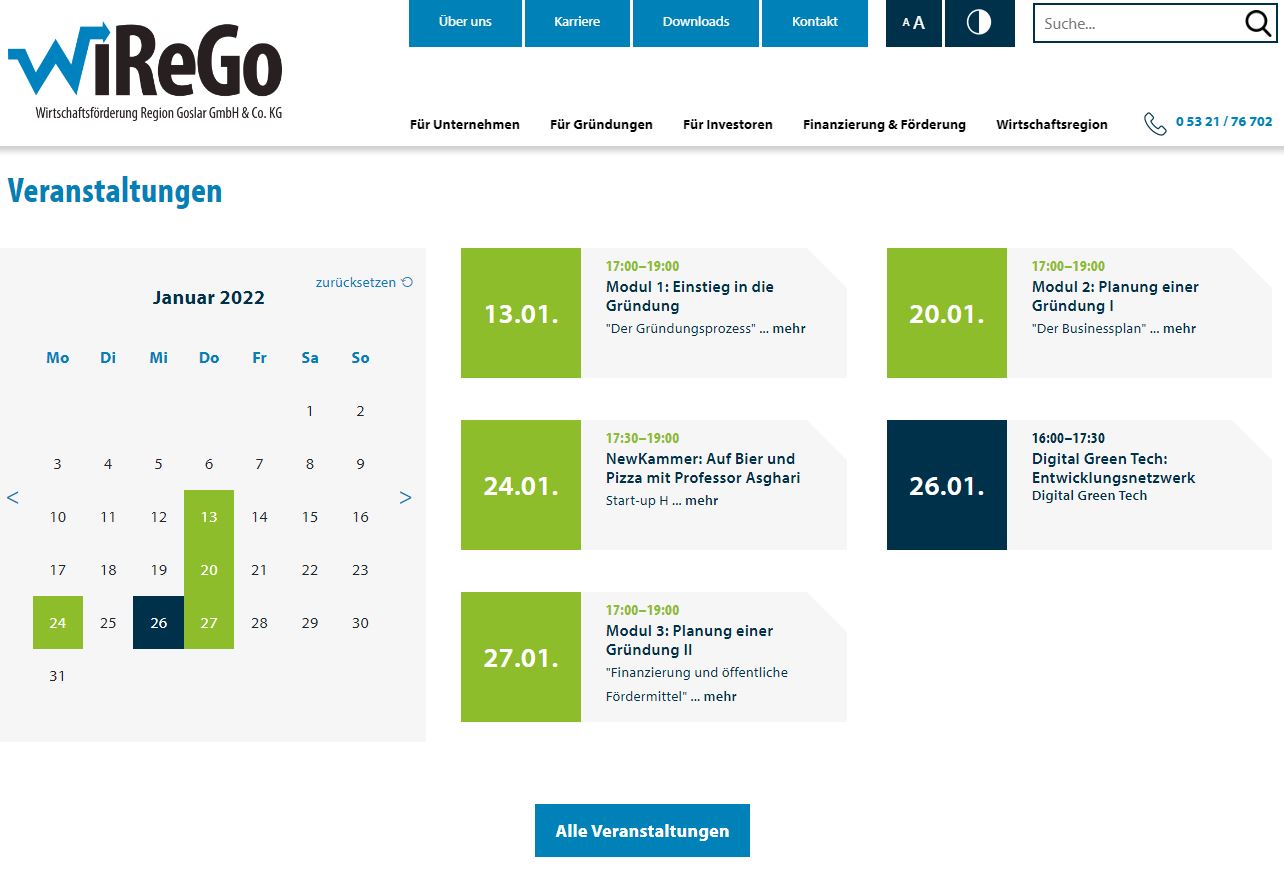Click the Kontakt button
This screenshot has width=1284, height=871.
(814, 22)
